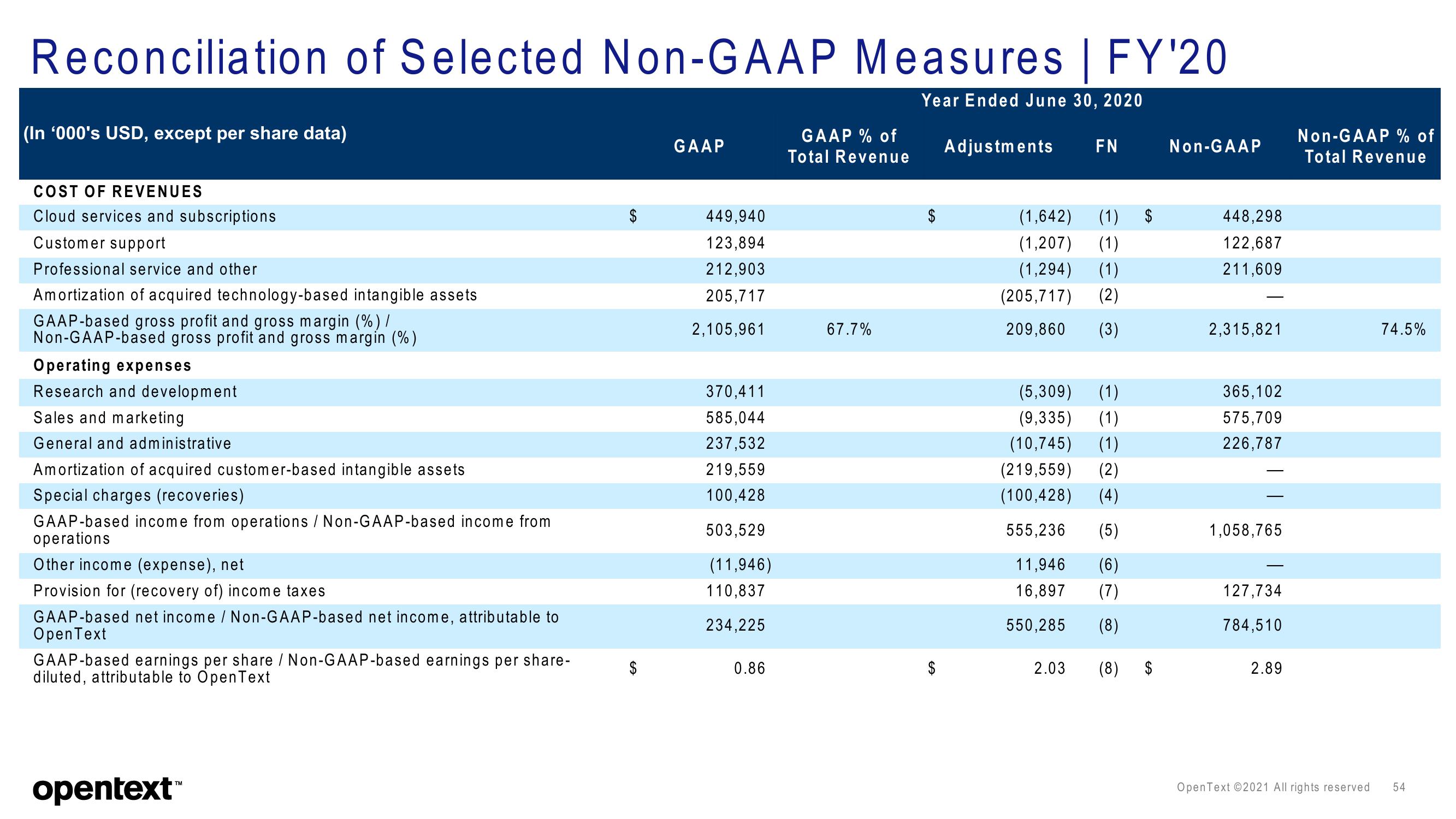This screenshot has width=1456, height=819.
Task: Click footnote reference (4) on special charges row
Action: pyautogui.click(x=1109, y=496)
